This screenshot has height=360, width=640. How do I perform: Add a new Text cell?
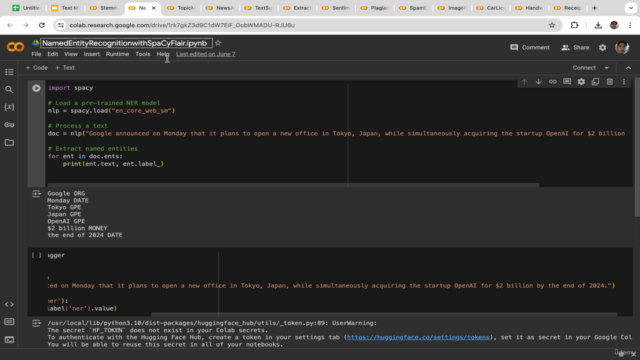tap(65, 68)
